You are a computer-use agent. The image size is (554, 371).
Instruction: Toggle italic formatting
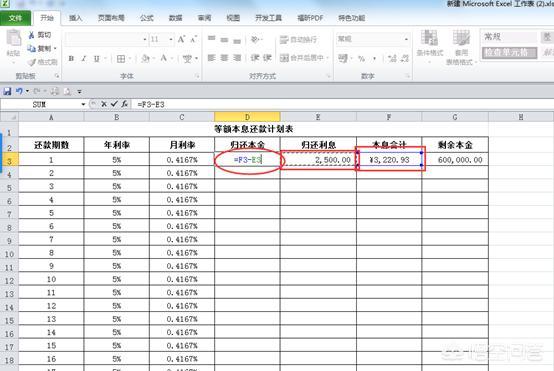tap(83, 59)
